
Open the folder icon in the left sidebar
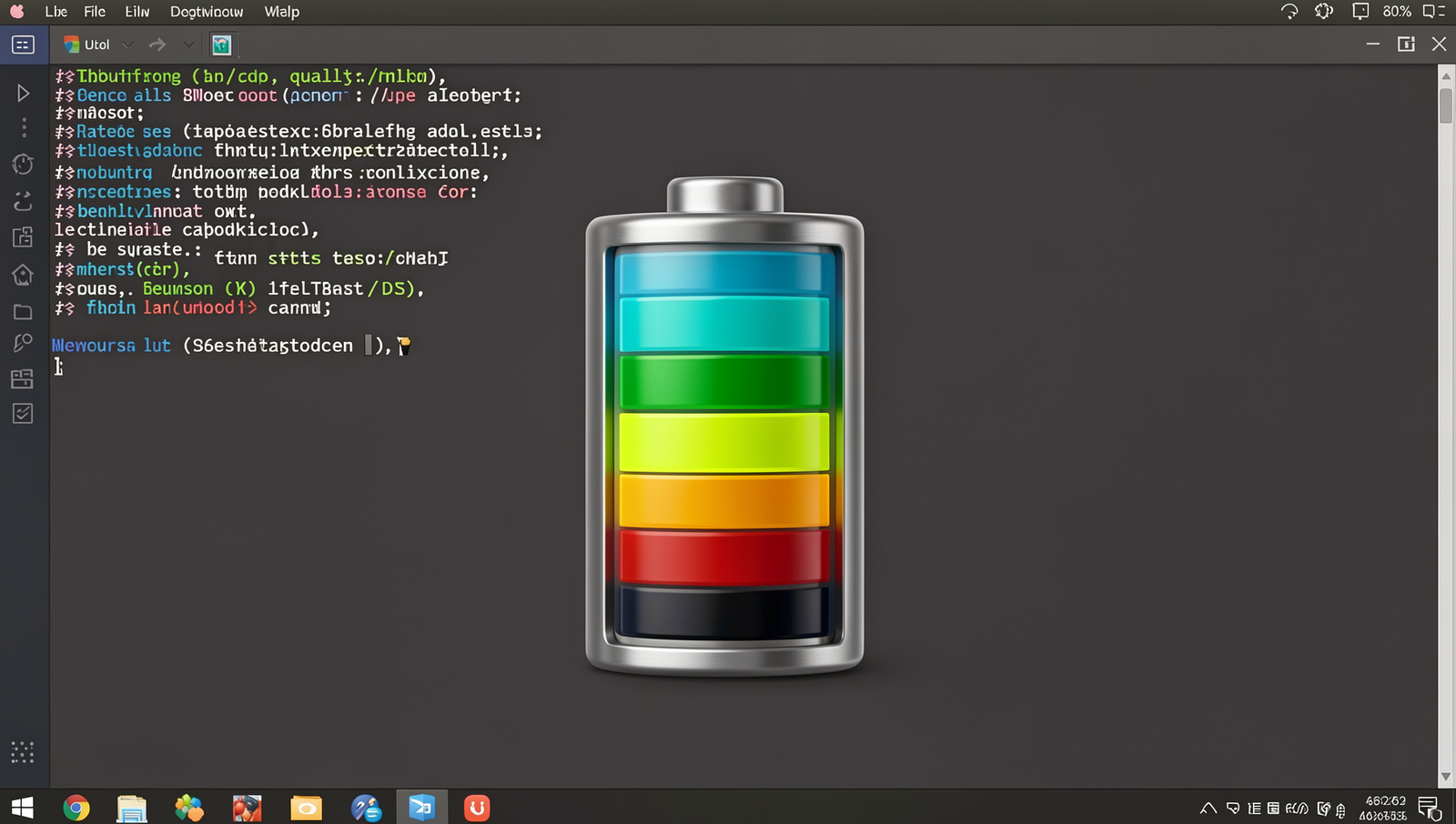[23, 312]
